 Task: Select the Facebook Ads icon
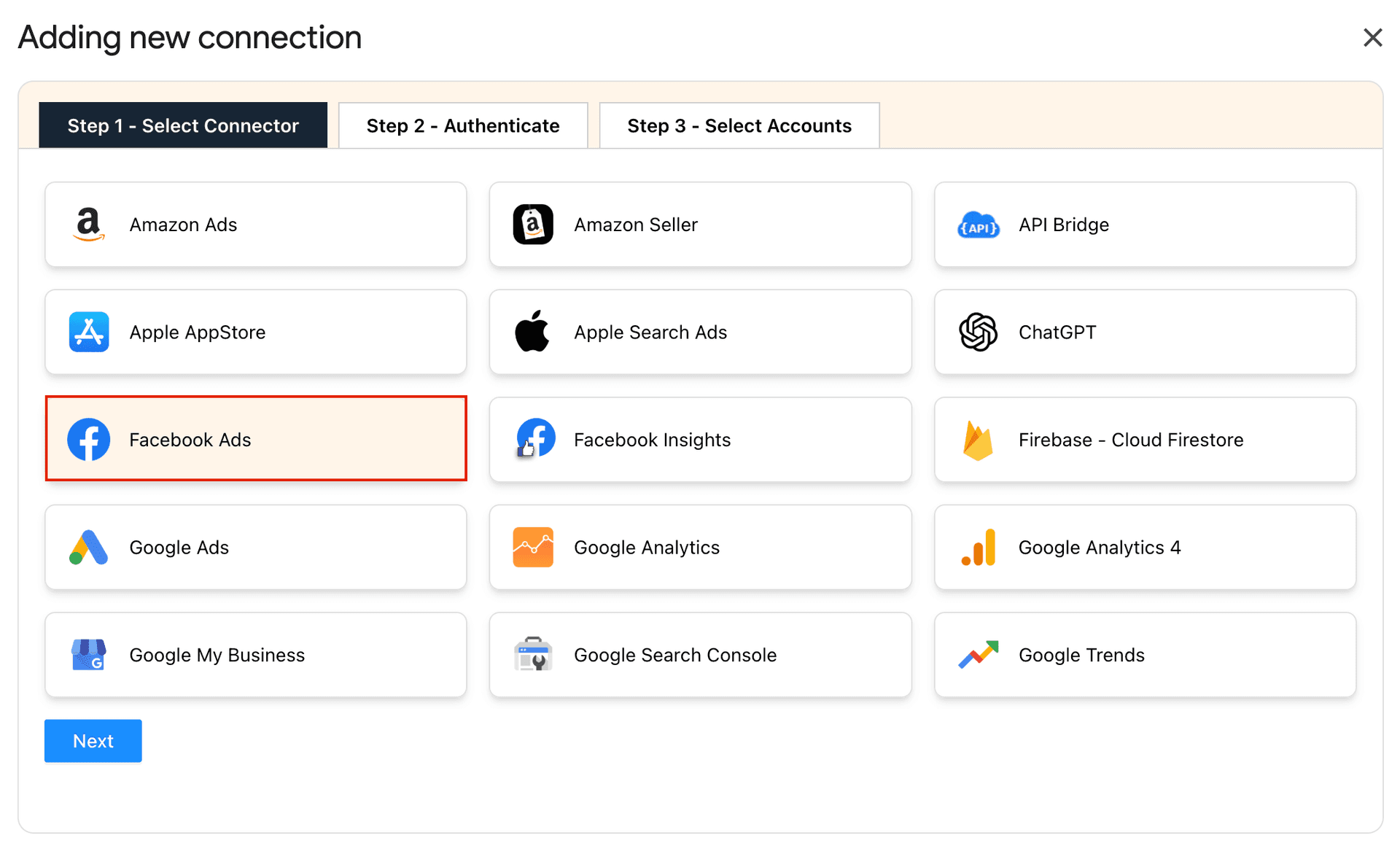(89, 439)
